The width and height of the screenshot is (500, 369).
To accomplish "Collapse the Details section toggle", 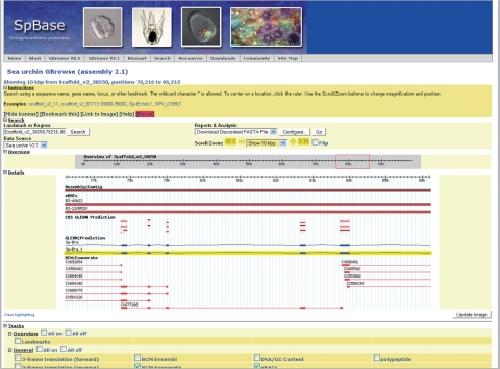I will coord(5,172).
